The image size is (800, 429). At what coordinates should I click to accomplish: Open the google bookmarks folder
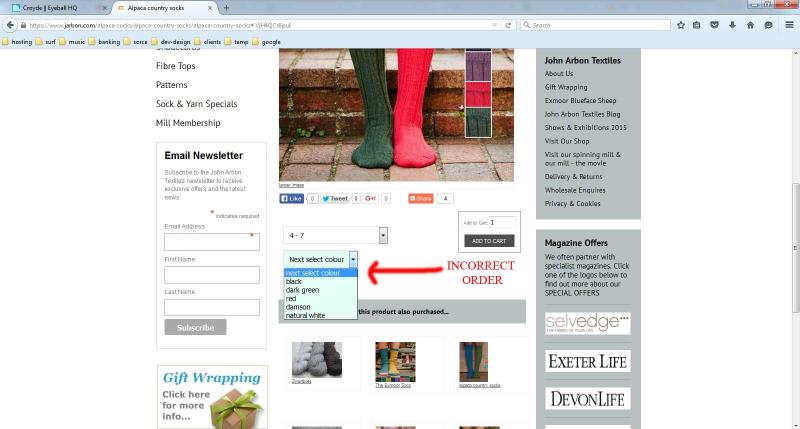point(266,42)
